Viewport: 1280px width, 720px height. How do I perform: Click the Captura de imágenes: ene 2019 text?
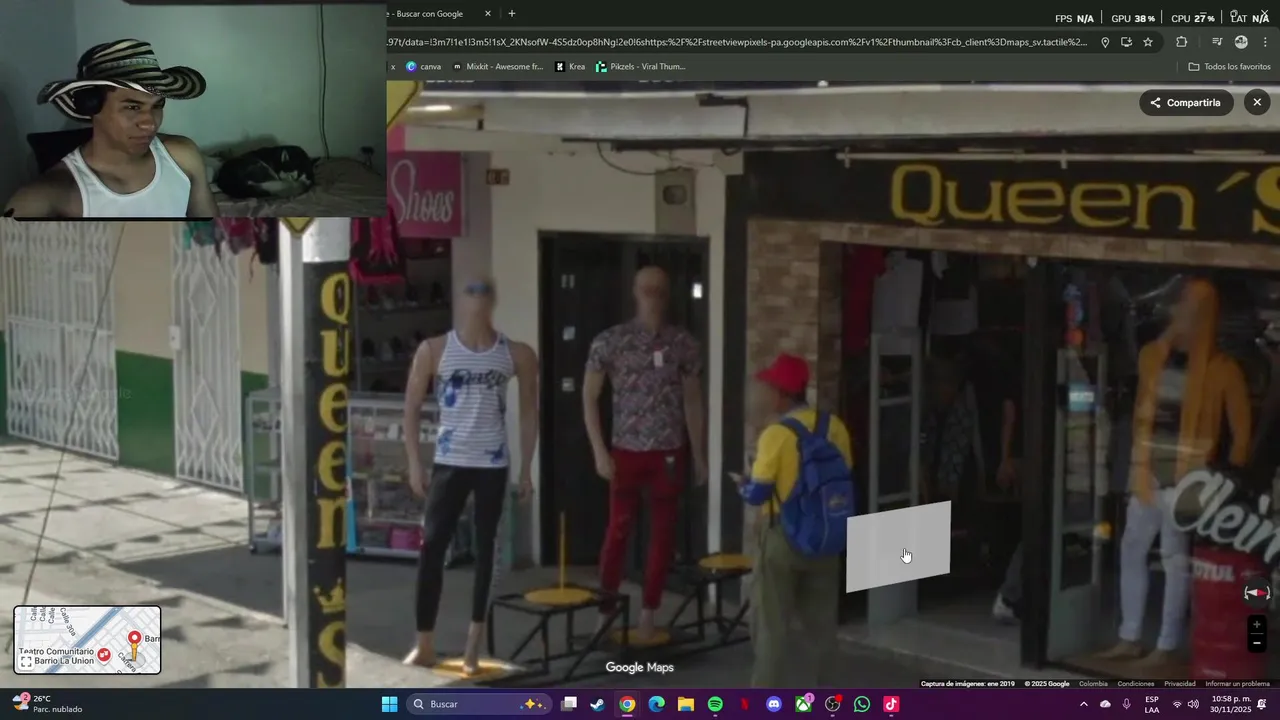pos(968,684)
